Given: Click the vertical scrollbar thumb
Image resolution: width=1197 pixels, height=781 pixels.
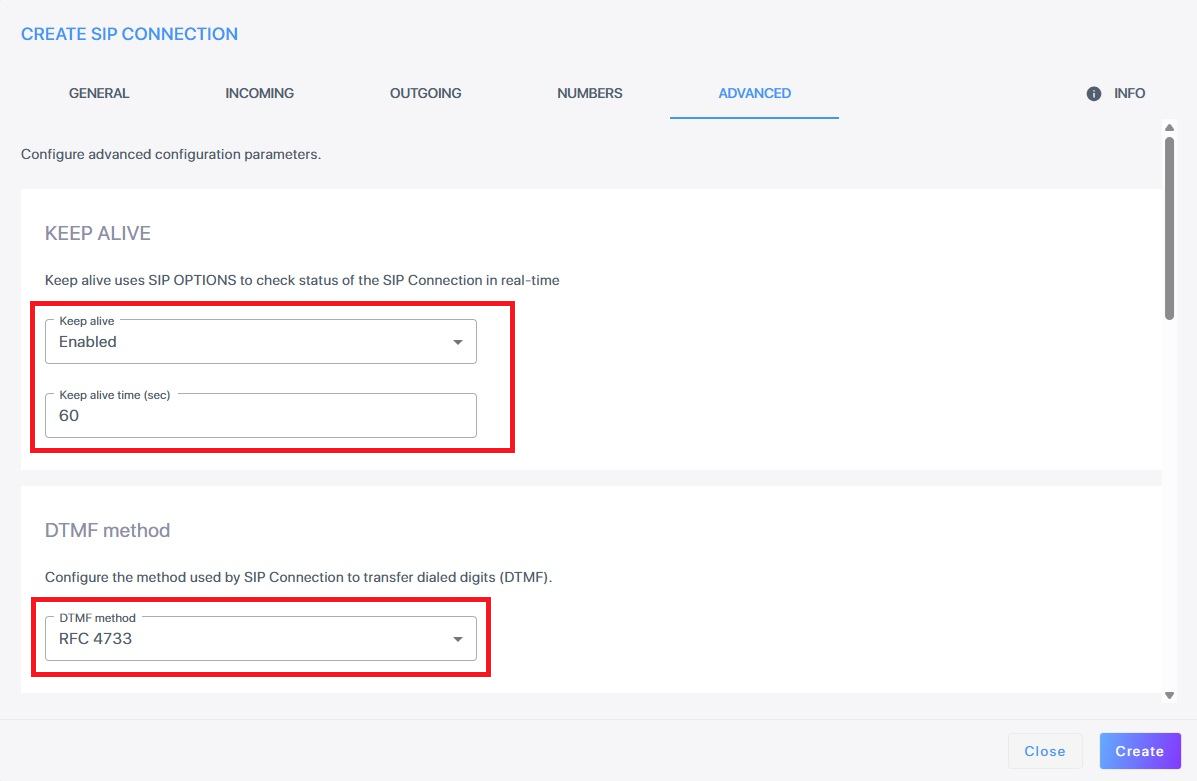Looking at the screenshot, I should tap(1169, 228).
